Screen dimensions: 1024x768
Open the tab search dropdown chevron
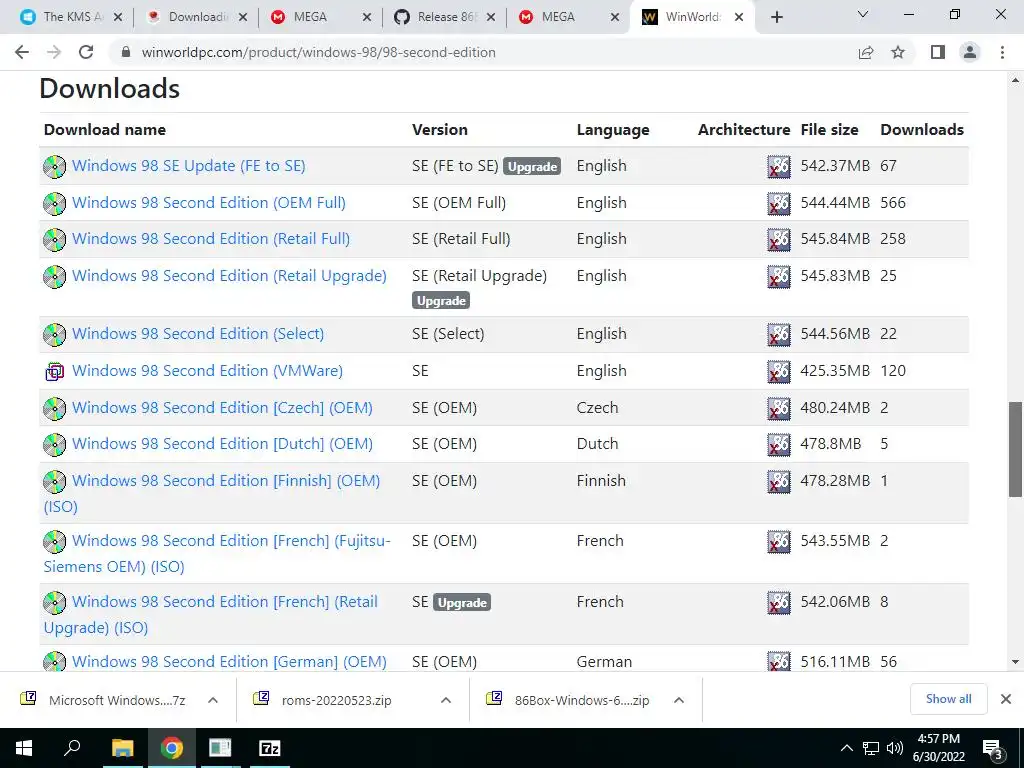coord(863,15)
